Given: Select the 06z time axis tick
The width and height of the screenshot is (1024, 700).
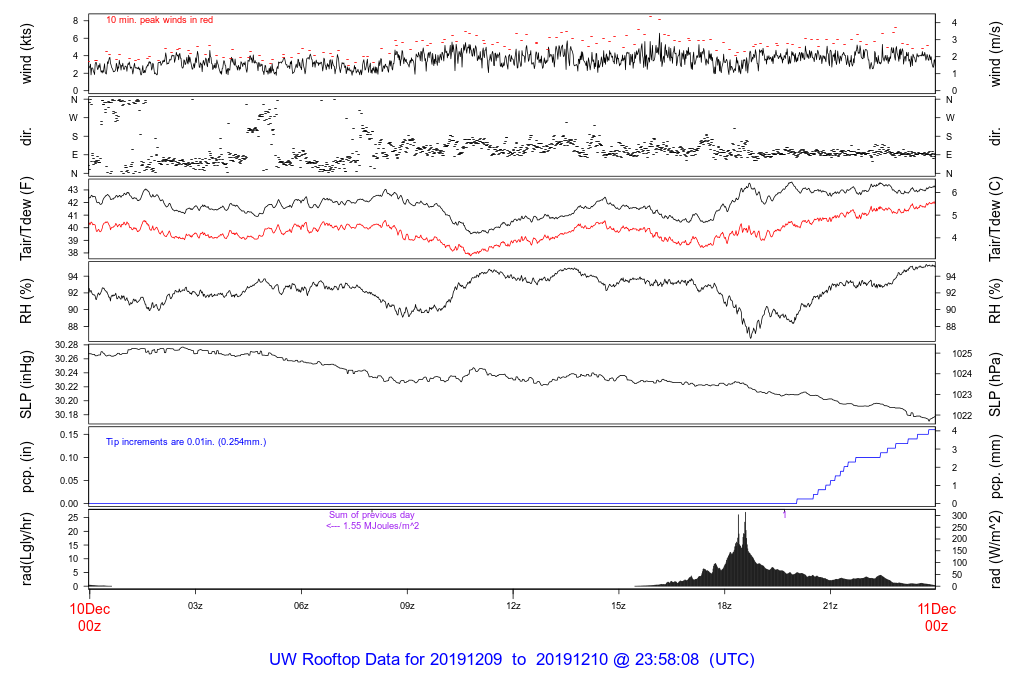Looking at the screenshot, I should (x=301, y=606).
